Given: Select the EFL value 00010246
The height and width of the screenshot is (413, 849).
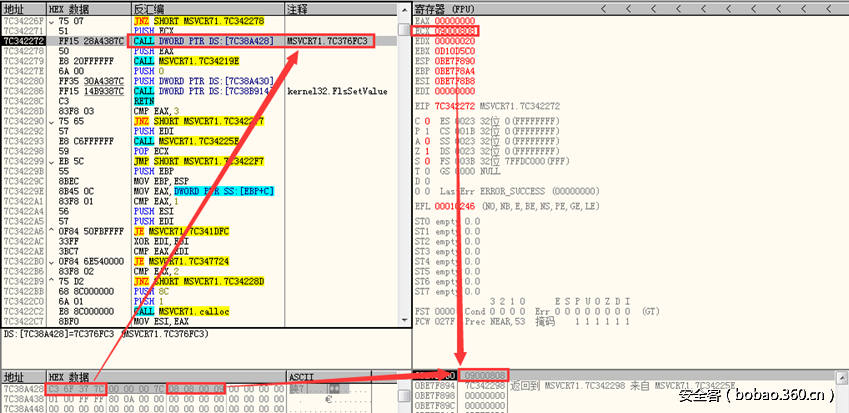Looking at the screenshot, I should pyautogui.click(x=456, y=206).
